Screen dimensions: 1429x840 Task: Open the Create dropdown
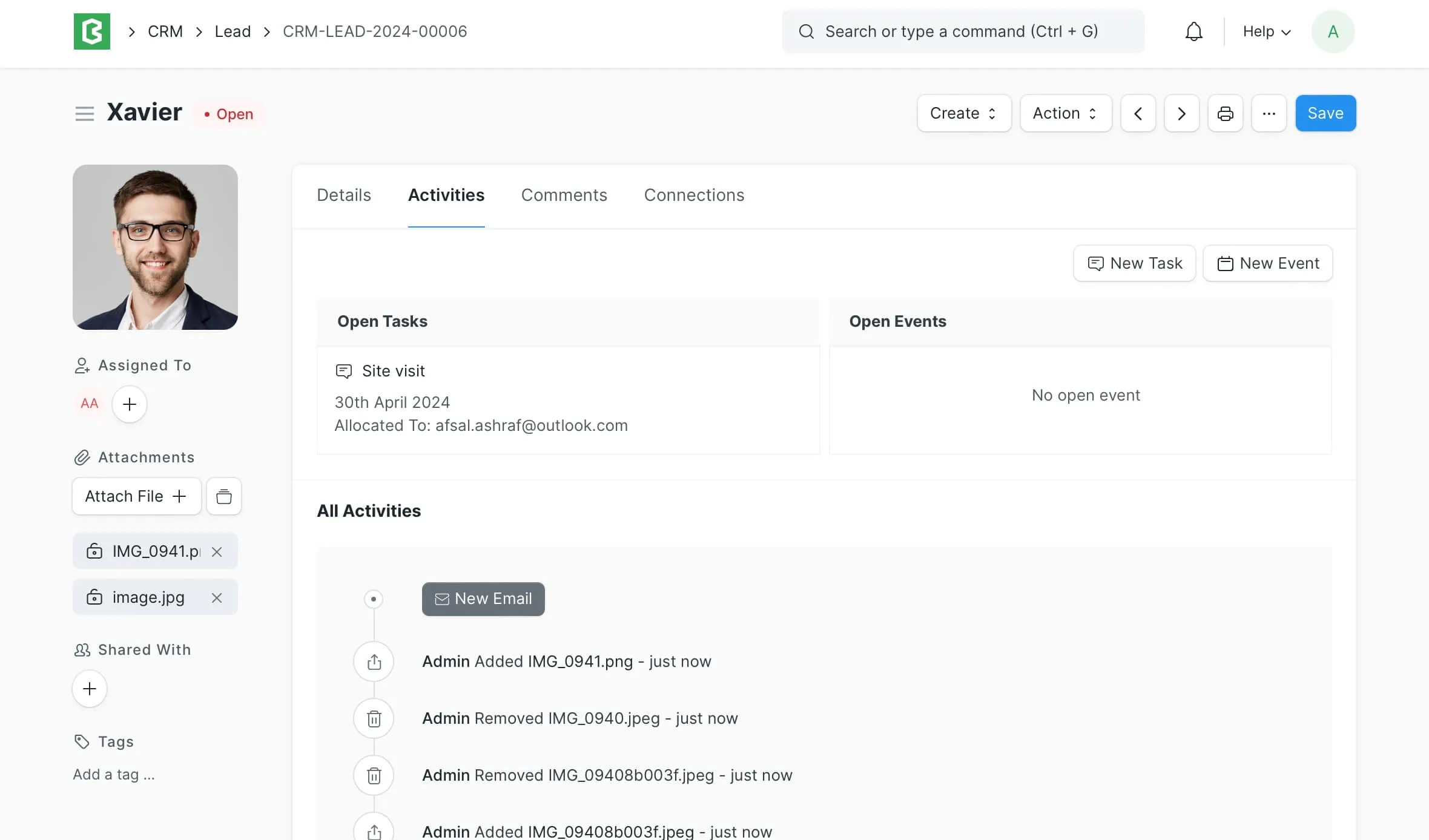(x=963, y=113)
